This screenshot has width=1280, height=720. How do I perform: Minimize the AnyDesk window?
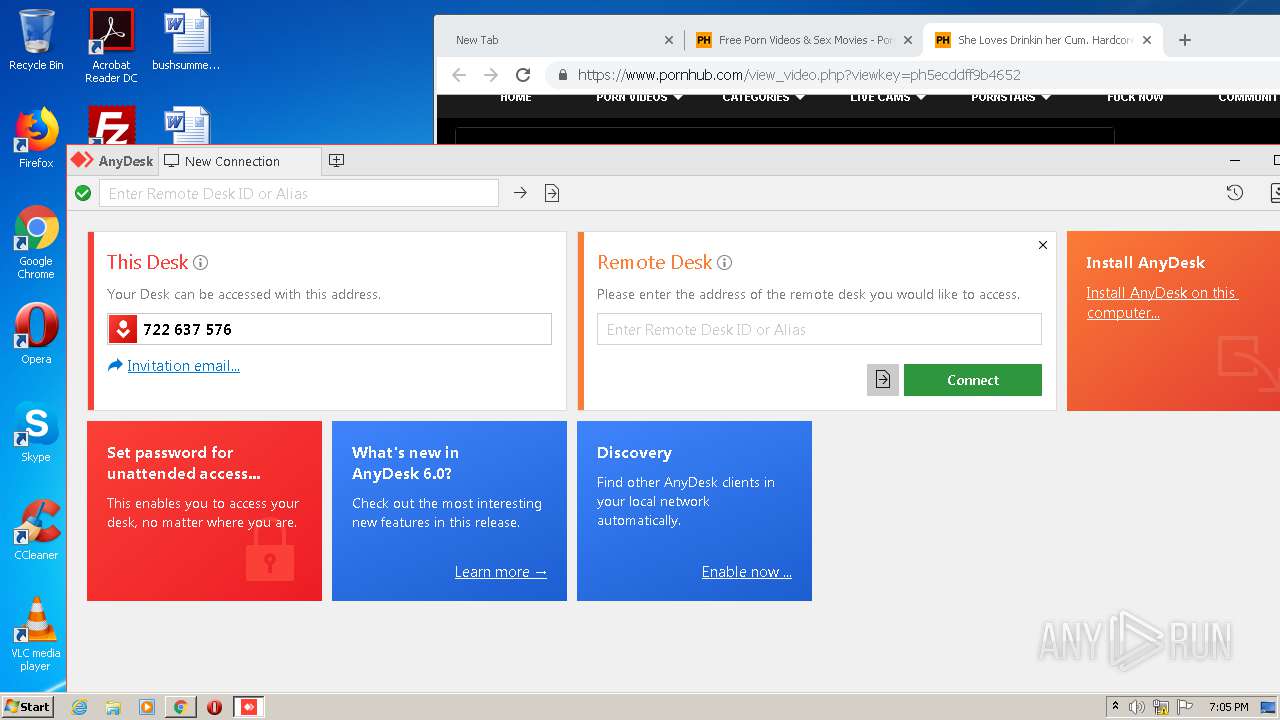[x=1235, y=160]
